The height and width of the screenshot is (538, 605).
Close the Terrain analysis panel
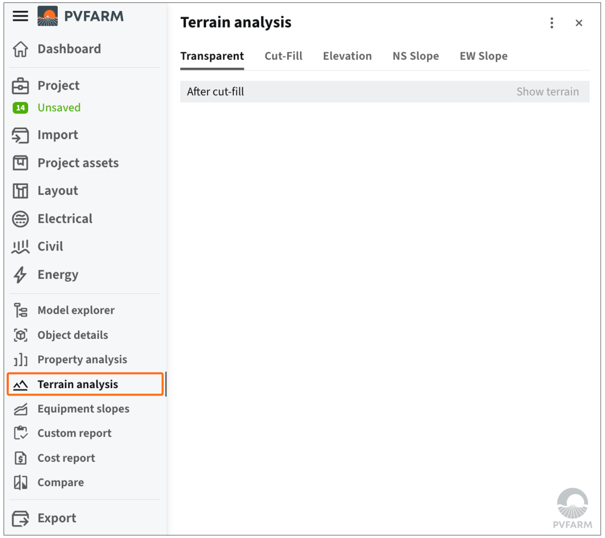pyautogui.click(x=578, y=23)
